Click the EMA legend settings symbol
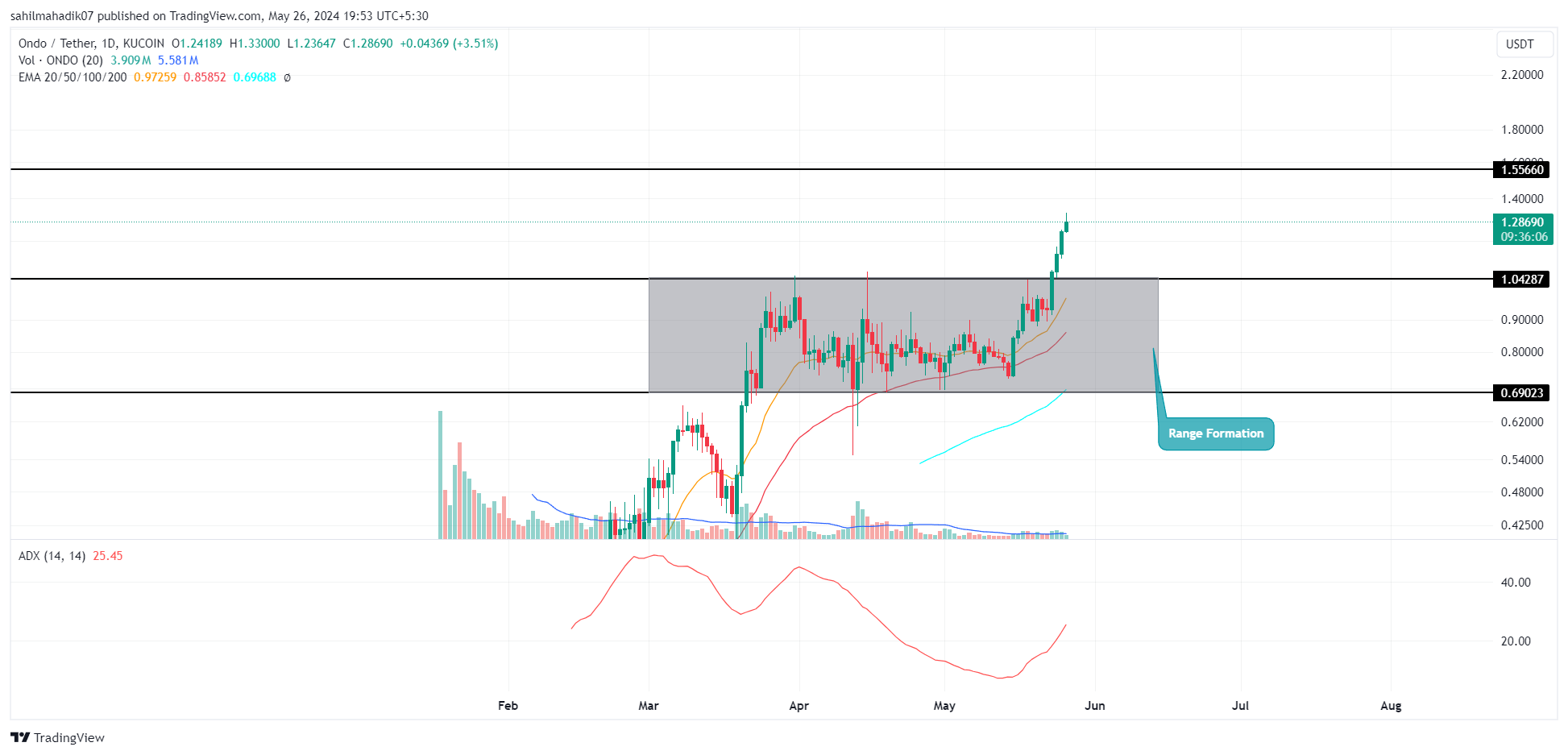The image size is (1568, 755). (x=287, y=77)
